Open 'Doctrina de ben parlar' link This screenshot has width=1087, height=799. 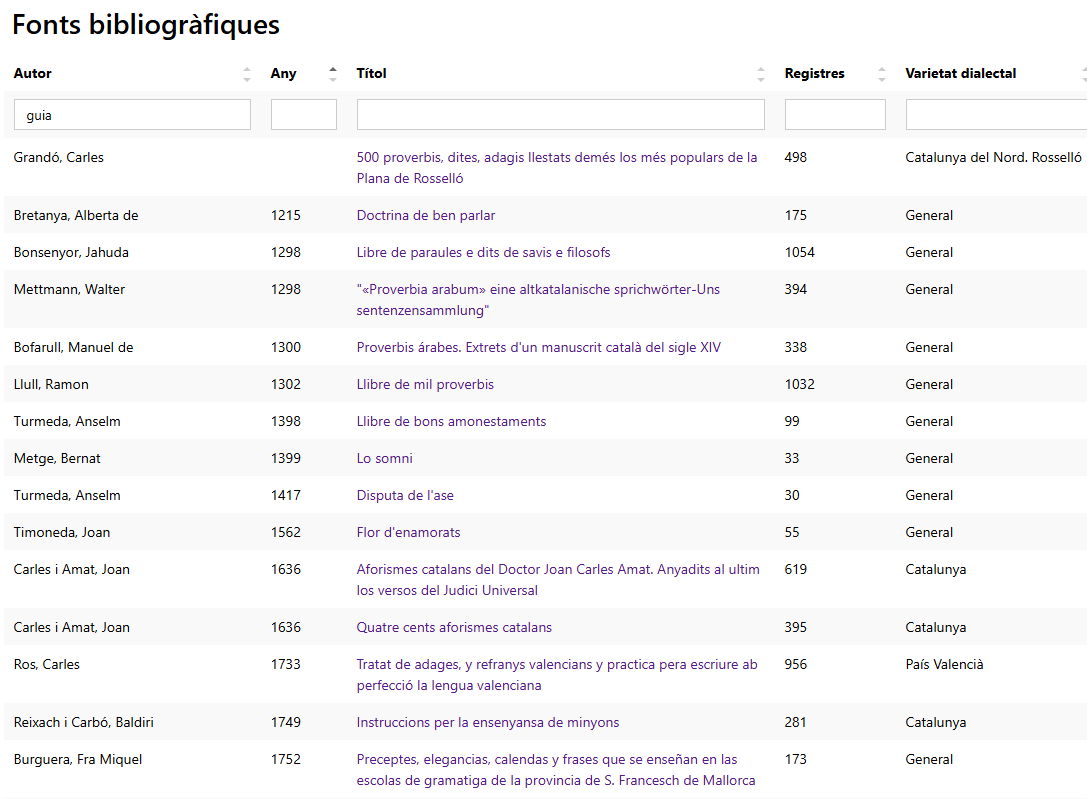point(426,216)
